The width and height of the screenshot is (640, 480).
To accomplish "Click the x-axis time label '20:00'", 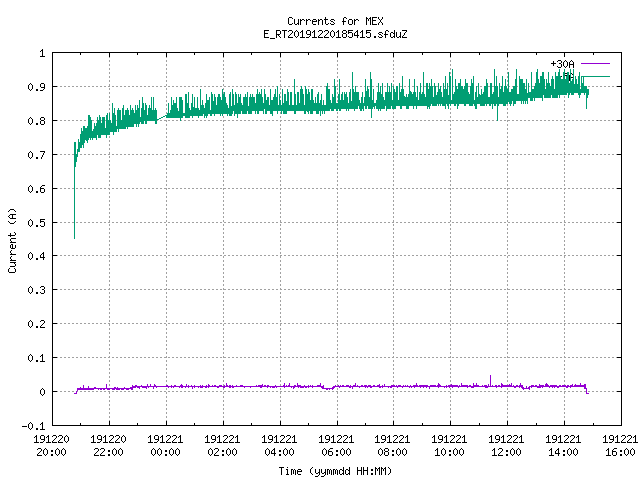I will point(51,452).
